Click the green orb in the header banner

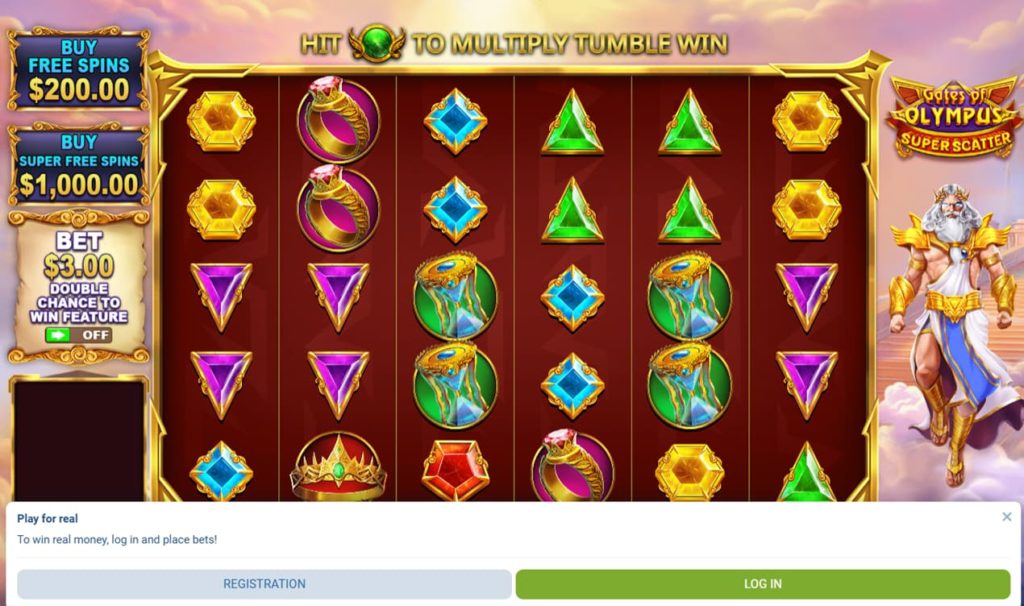(377, 42)
